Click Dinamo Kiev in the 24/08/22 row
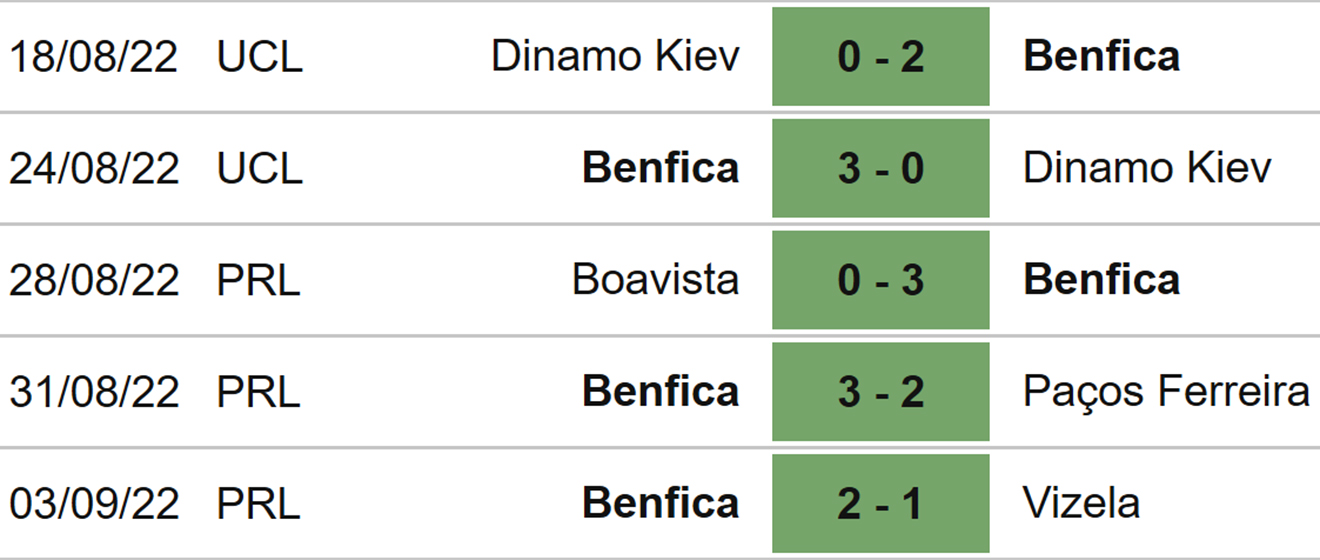 [1147, 168]
